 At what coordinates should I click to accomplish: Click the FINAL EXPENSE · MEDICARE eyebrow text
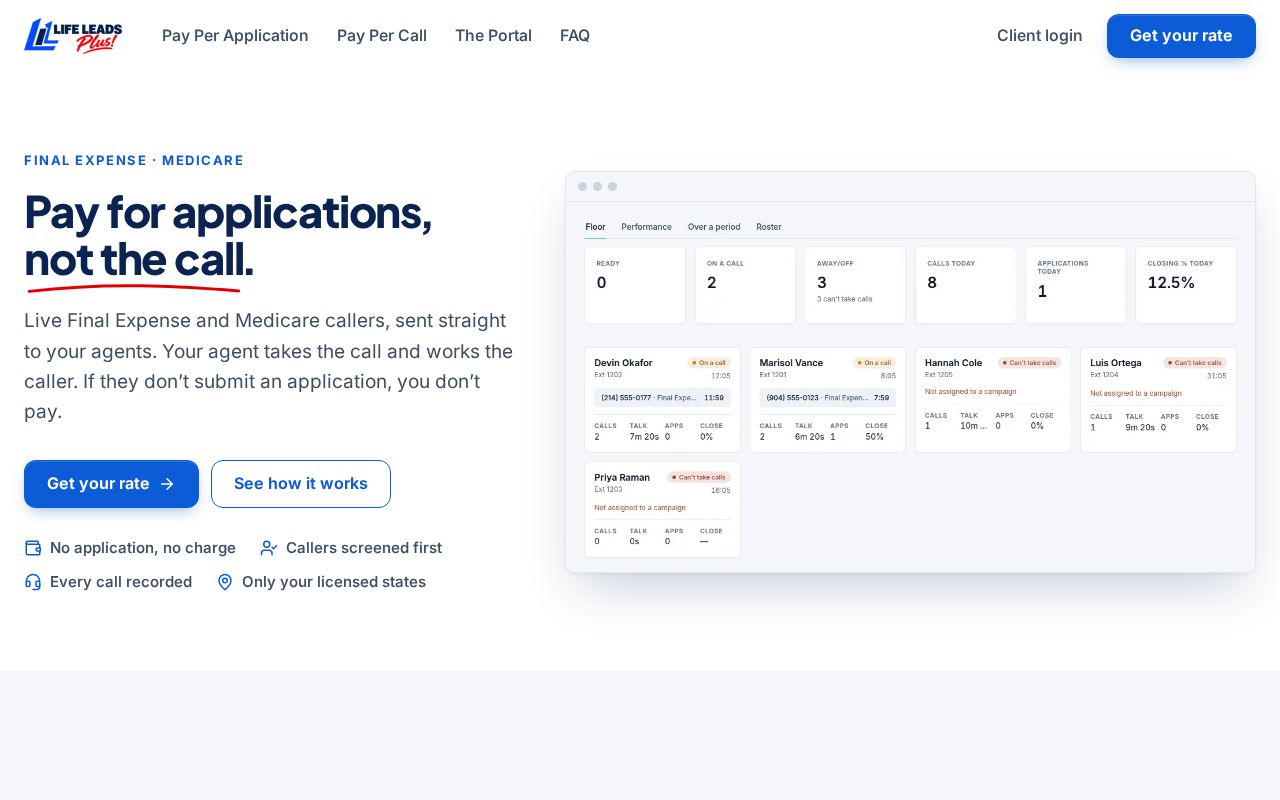click(x=134, y=160)
